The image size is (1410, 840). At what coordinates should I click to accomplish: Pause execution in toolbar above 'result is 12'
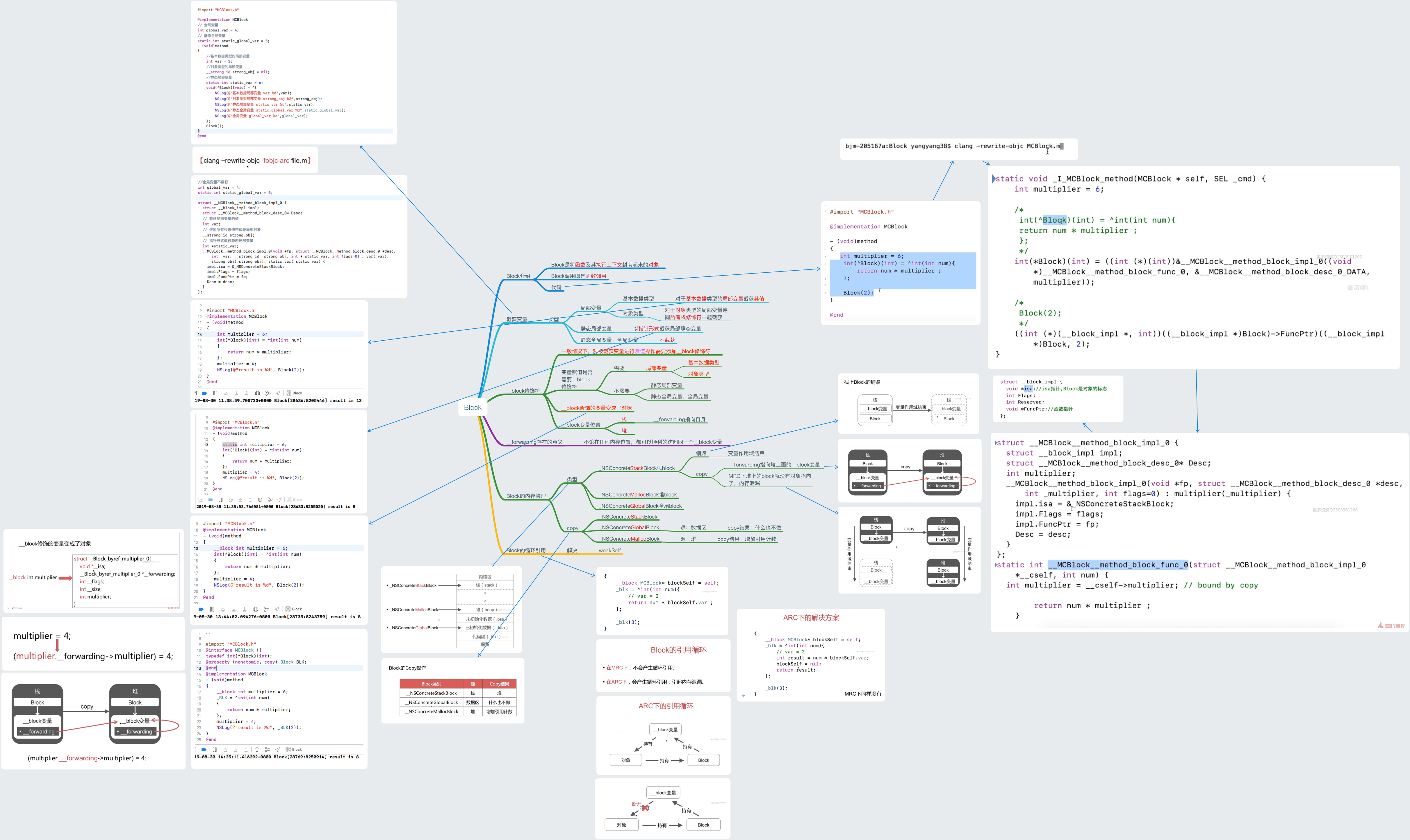click(x=215, y=393)
